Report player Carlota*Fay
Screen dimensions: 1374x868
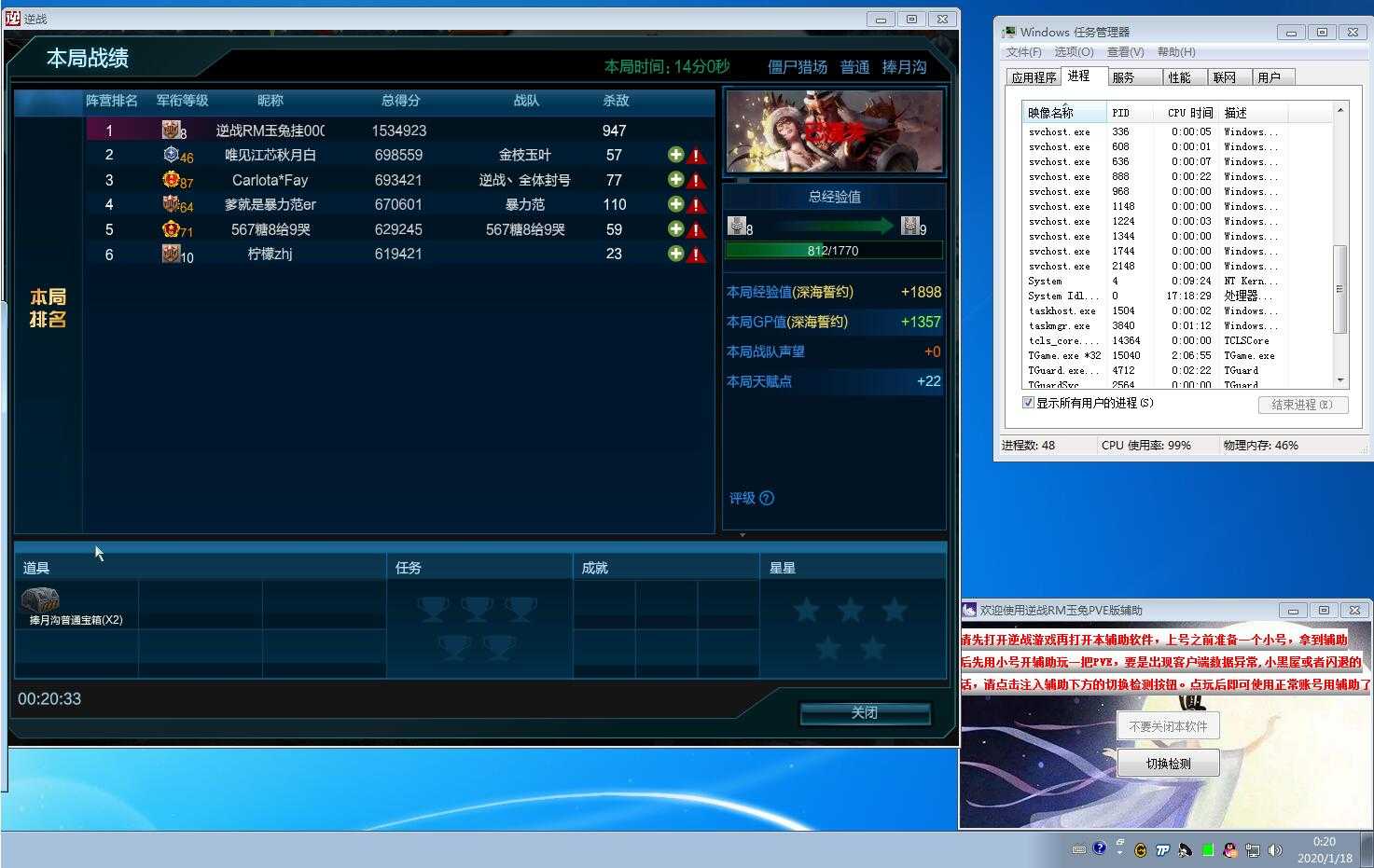[695, 180]
